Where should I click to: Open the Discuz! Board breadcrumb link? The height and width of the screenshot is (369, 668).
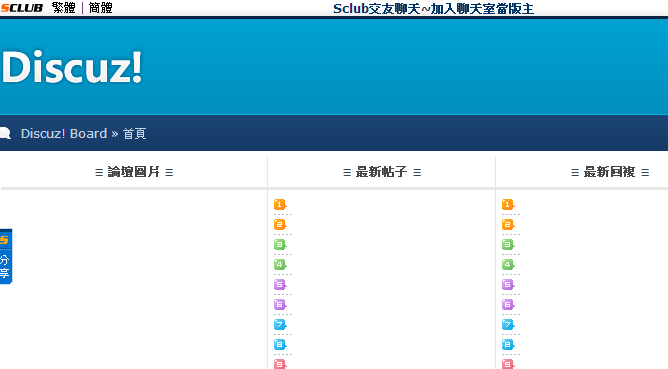pos(64,133)
